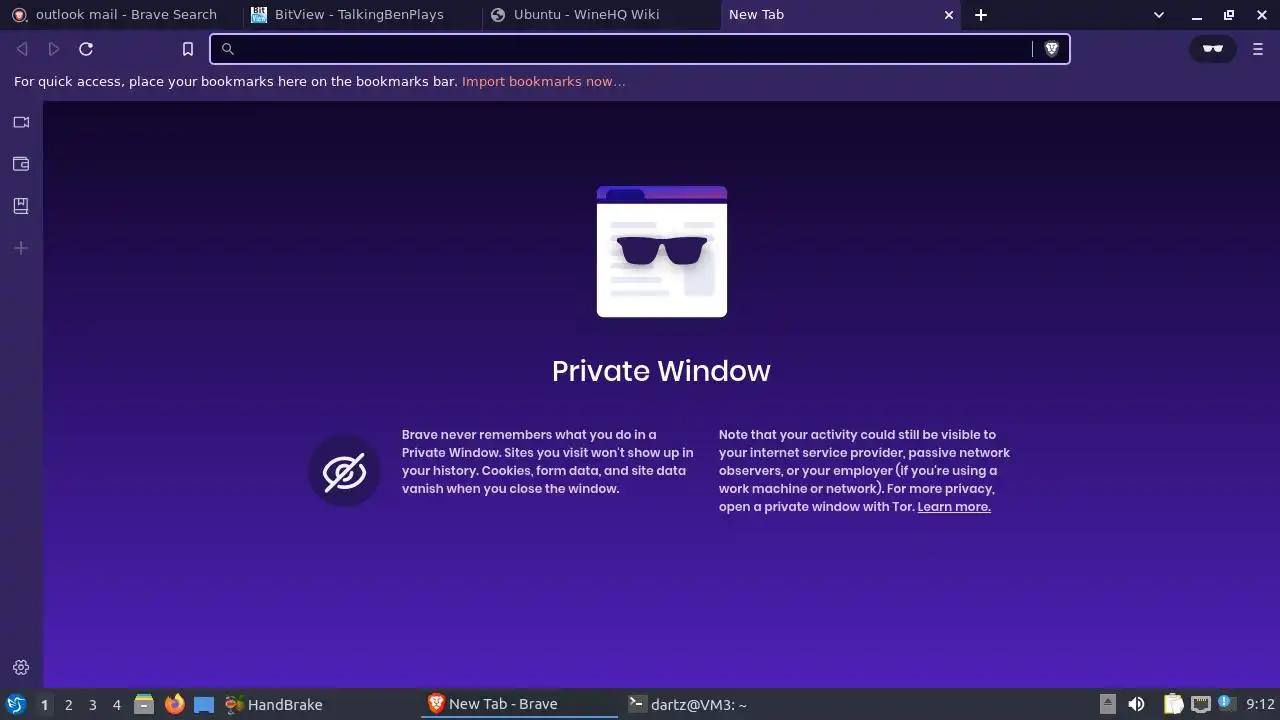This screenshot has height=720, width=1280.
Task: Reload the current page
Action: pos(86,49)
